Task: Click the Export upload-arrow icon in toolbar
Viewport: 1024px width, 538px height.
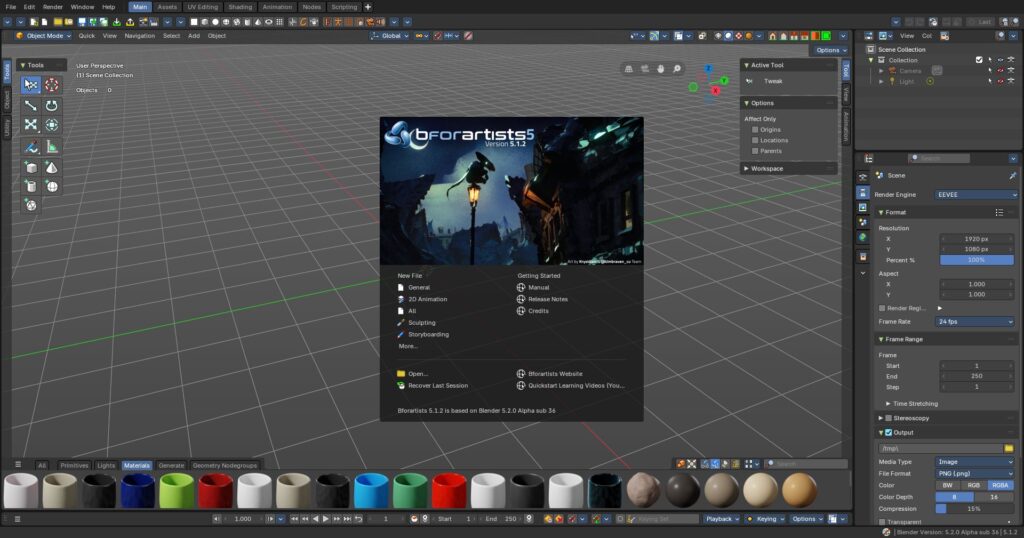Action: [130, 22]
